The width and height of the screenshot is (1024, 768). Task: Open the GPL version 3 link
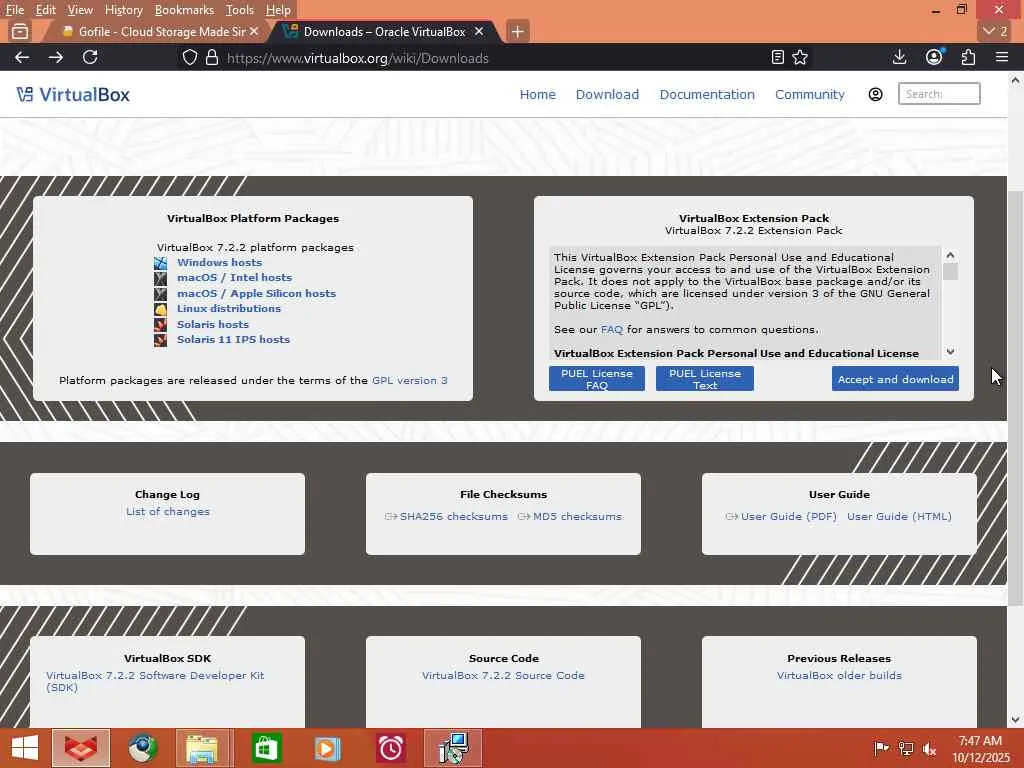click(409, 380)
